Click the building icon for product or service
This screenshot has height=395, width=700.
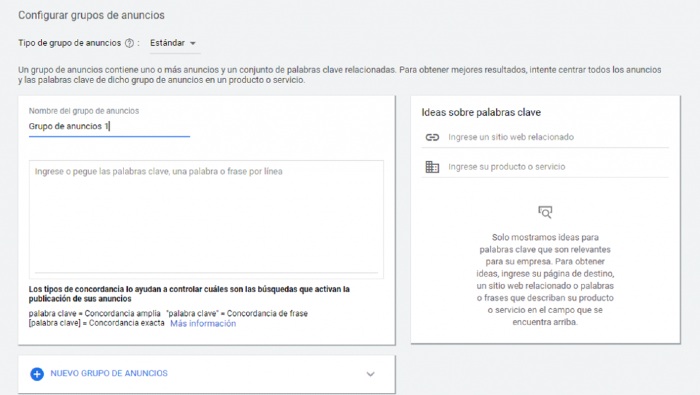(x=432, y=167)
